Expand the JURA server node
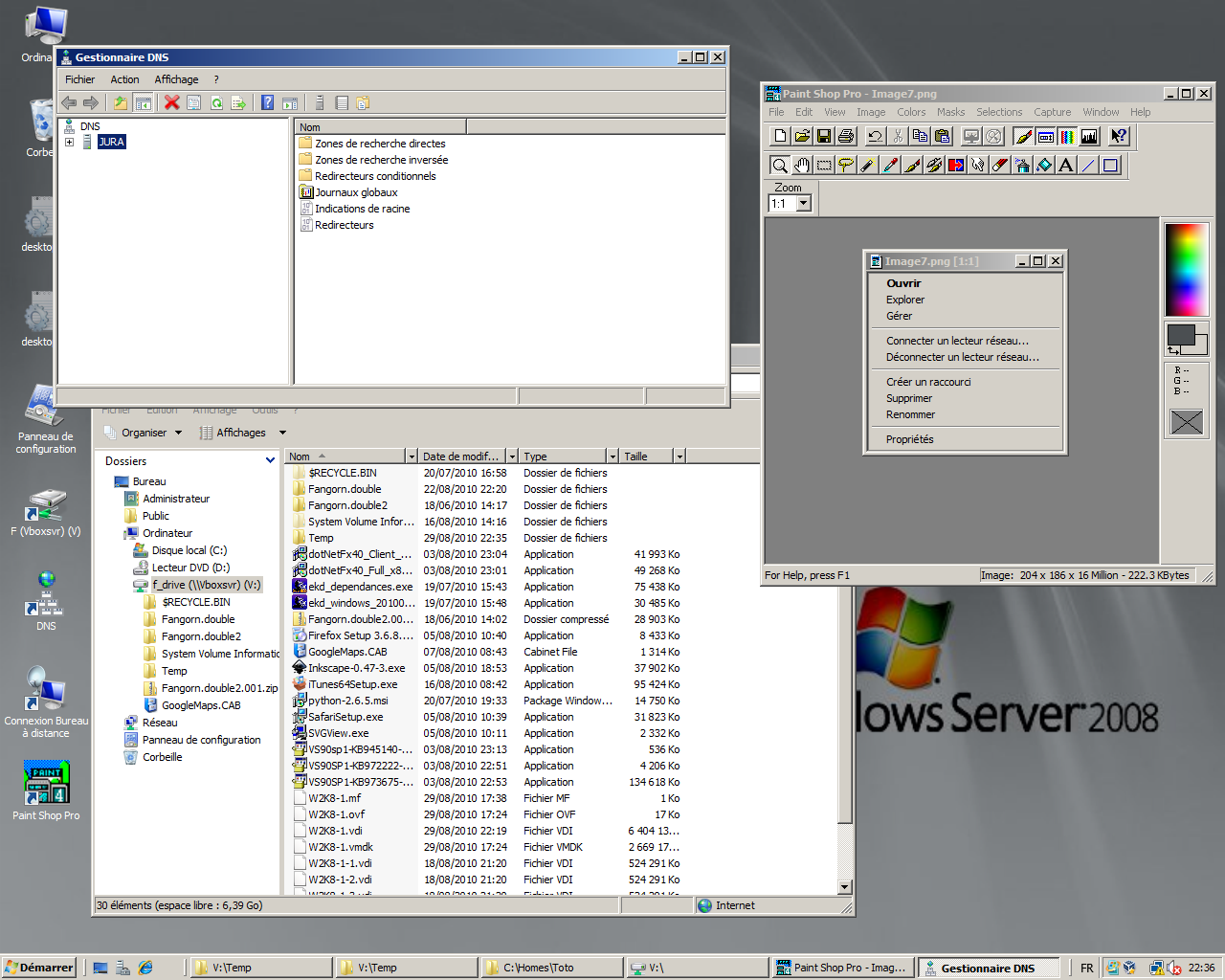Image resolution: width=1225 pixels, height=980 pixels. click(x=70, y=142)
